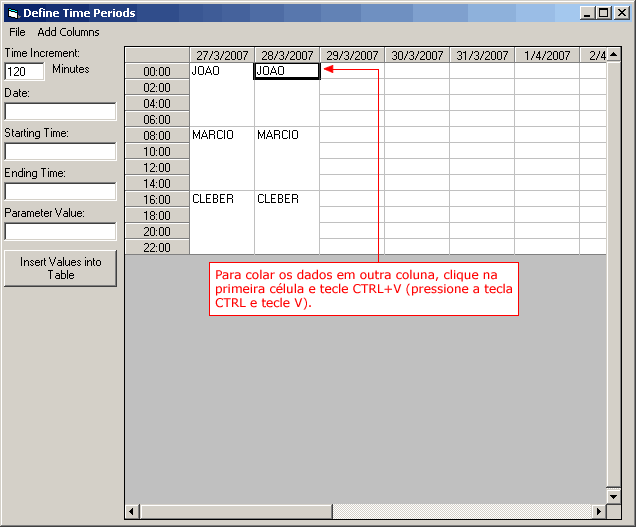Click the Define Time Periods window icon

tap(13, 13)
